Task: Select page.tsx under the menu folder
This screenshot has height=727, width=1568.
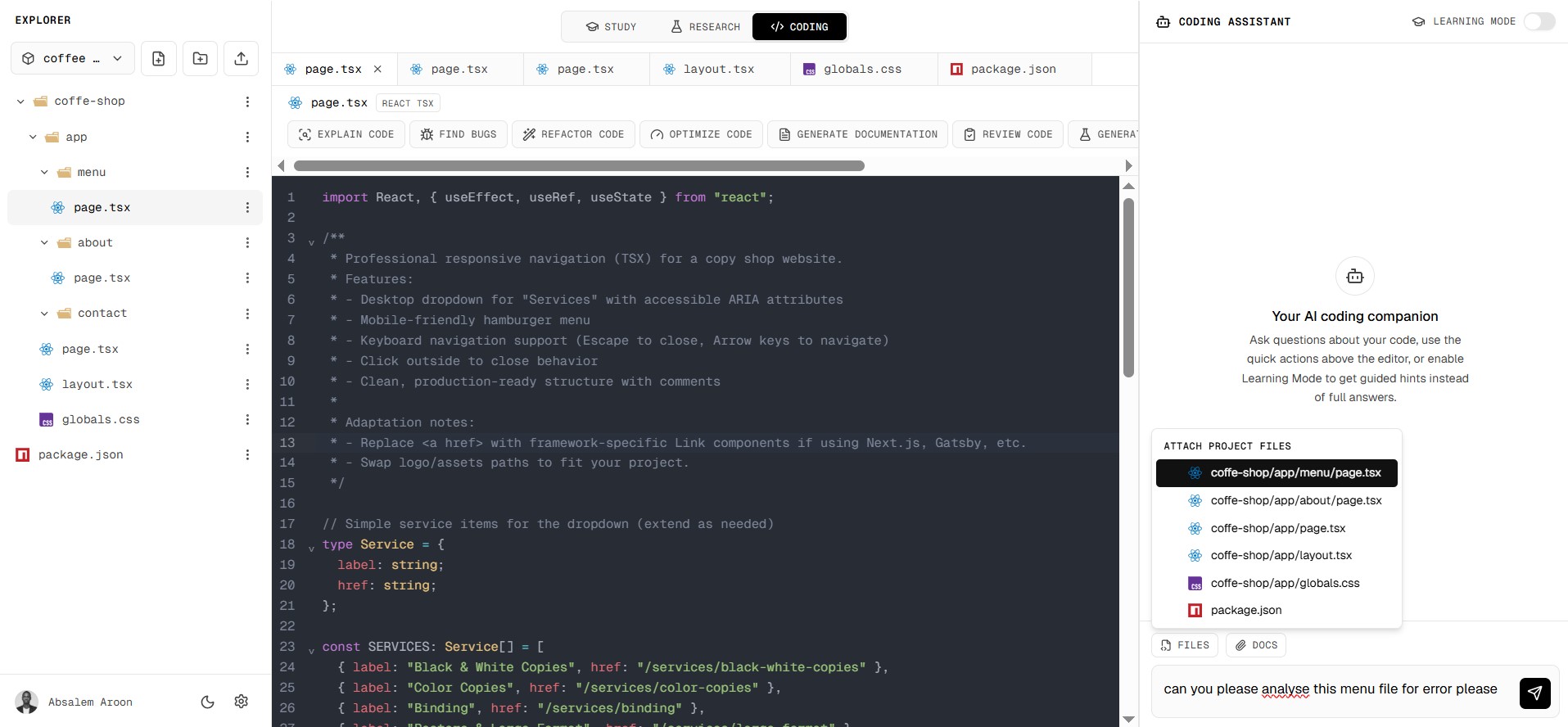Action: tap(135, 207)
